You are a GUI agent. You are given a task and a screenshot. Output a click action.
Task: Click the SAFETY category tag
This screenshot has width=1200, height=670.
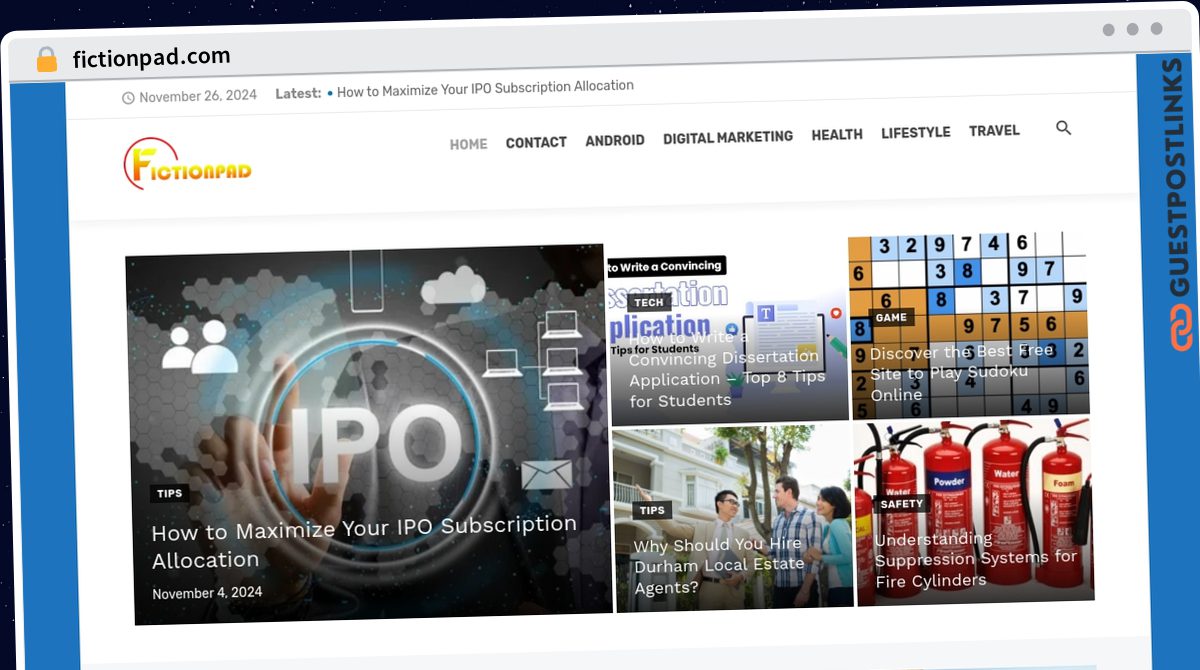[902, 504]
